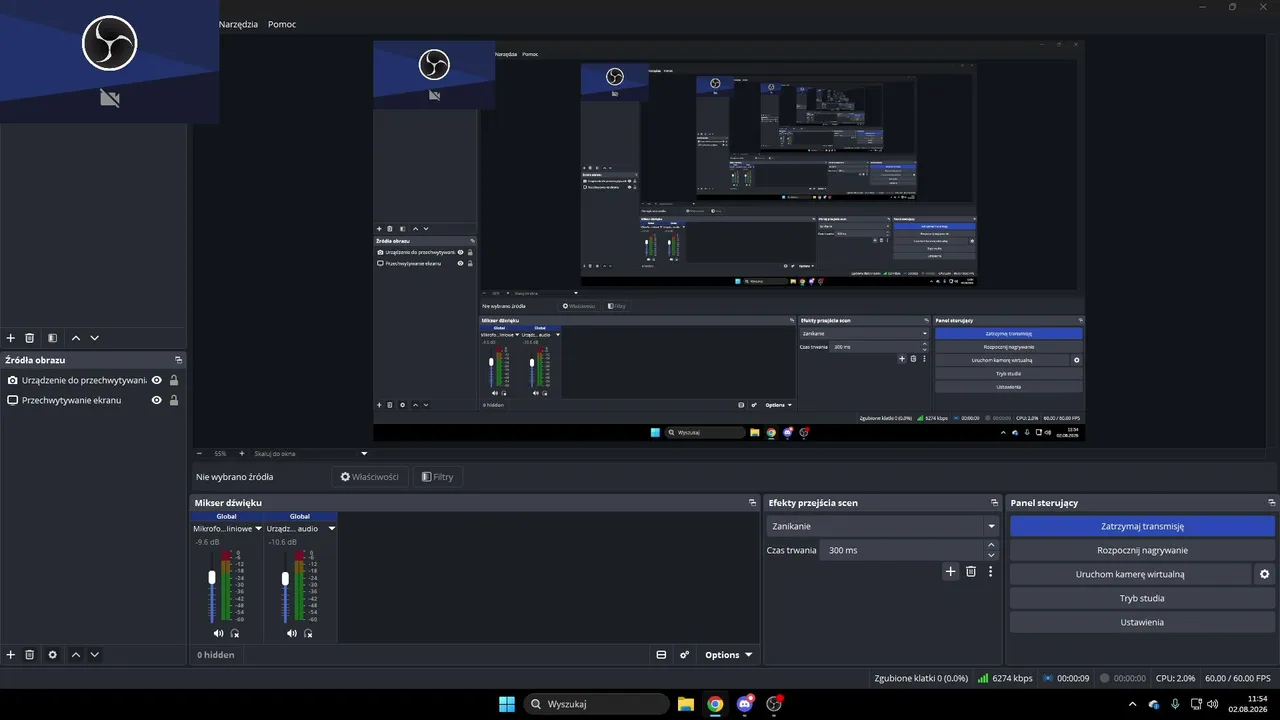Open transition properties three-dot menu

pyautogui.click(x=991, y=571)
